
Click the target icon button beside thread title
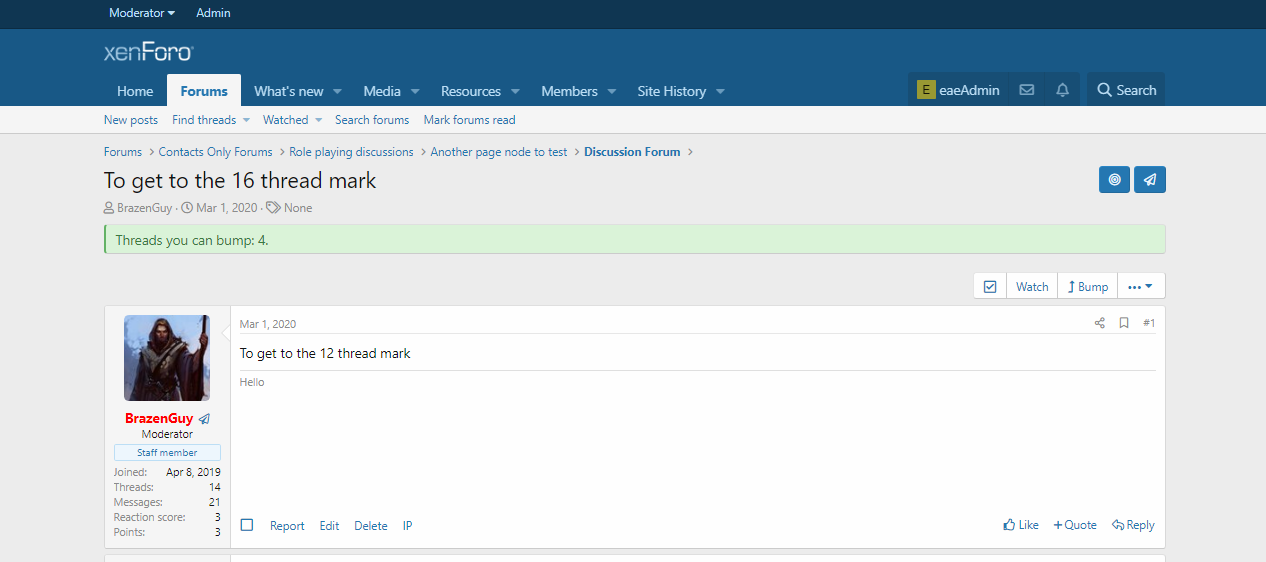pos(1114,180)
